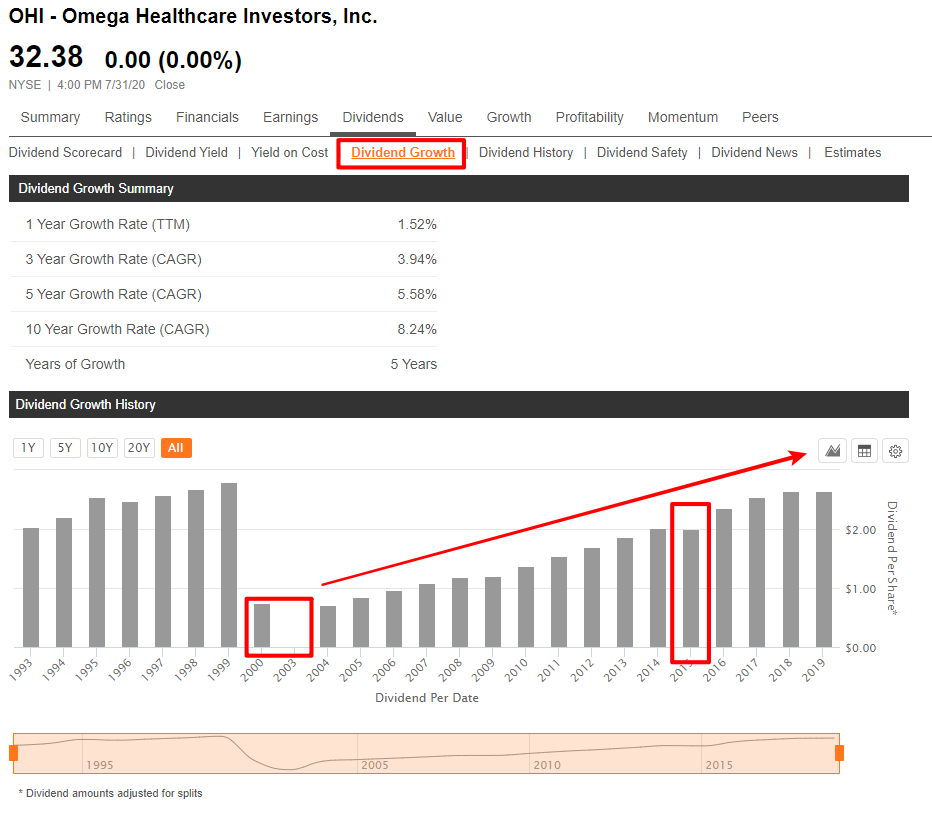Click 2010 label in range navigator

pyautogui.click(x=547, y=765)
